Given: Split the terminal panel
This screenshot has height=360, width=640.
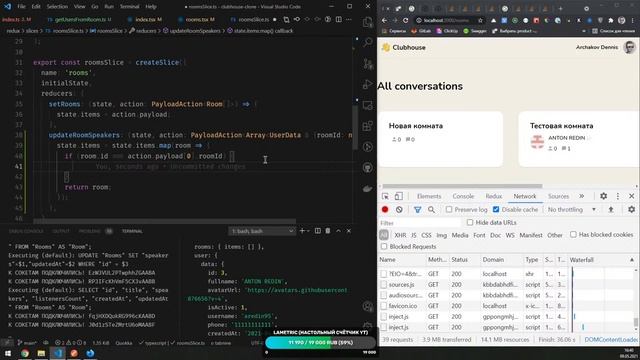Looking at the screenshot, I should coord(318,231).
